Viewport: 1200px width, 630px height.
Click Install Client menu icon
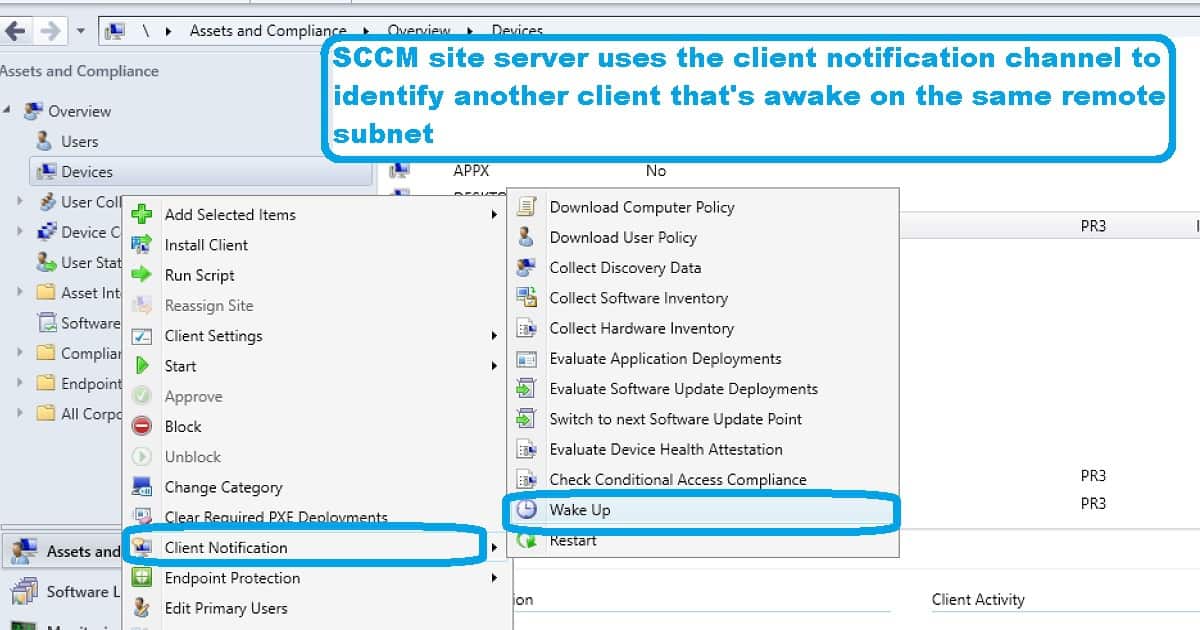tap(143, 244)
